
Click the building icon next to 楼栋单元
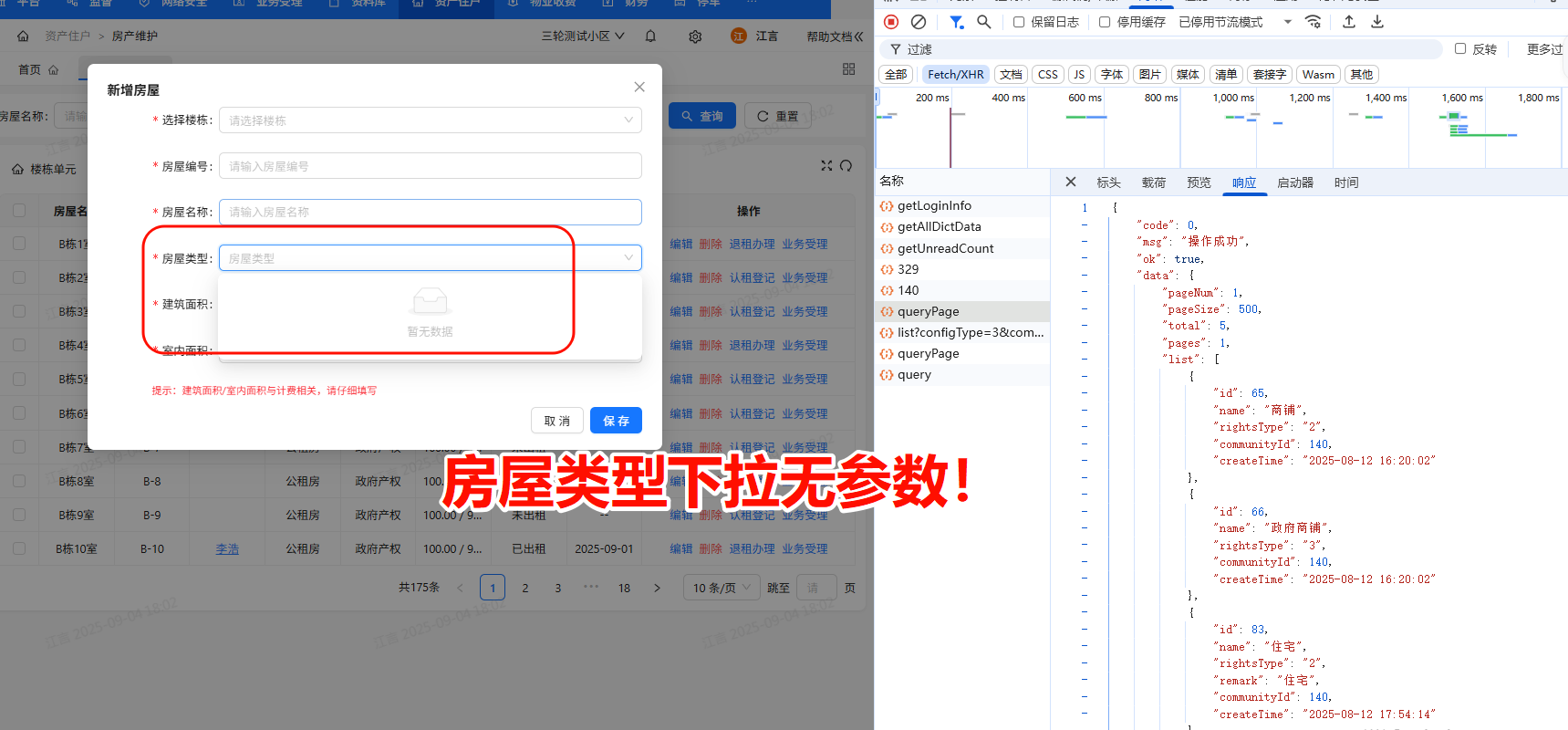click(x=17, y=170)
